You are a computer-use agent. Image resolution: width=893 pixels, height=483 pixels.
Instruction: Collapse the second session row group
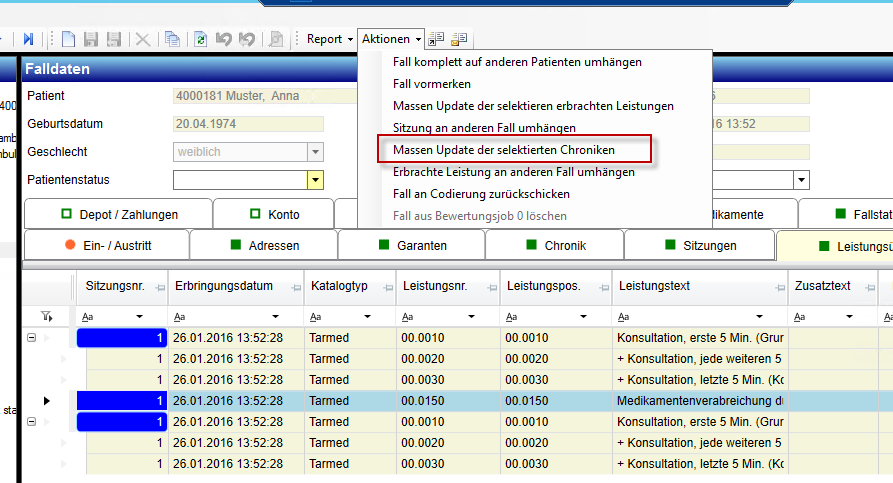click(x=32, y=422)
